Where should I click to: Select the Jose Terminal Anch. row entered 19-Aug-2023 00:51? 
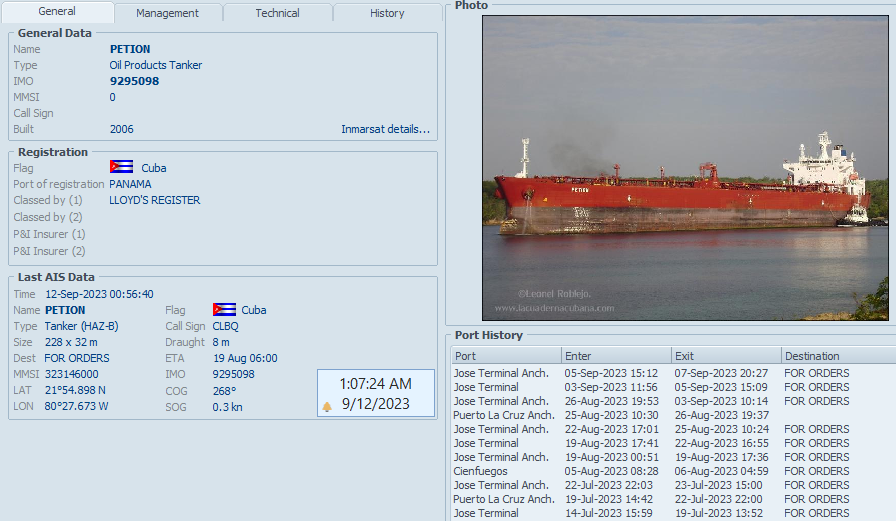(x=673, y=457)
